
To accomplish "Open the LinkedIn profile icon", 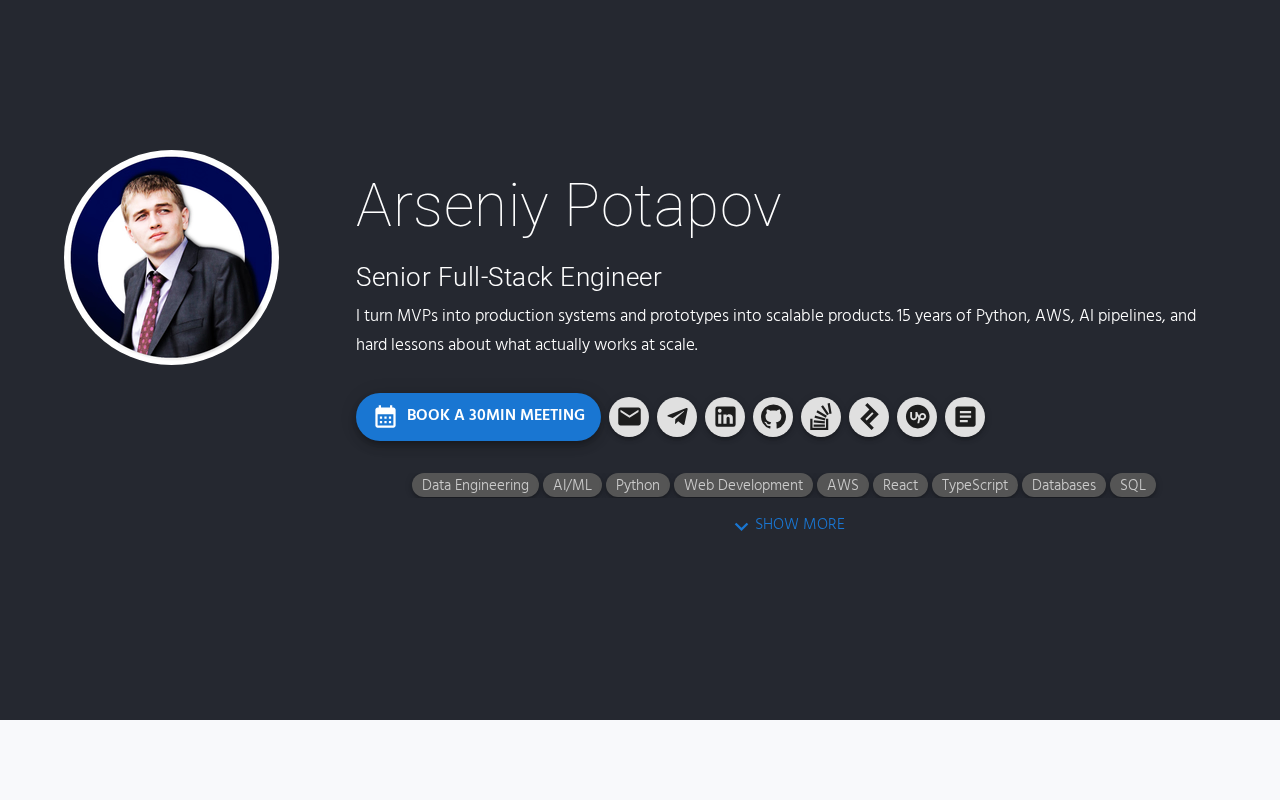I will [725, 417].
